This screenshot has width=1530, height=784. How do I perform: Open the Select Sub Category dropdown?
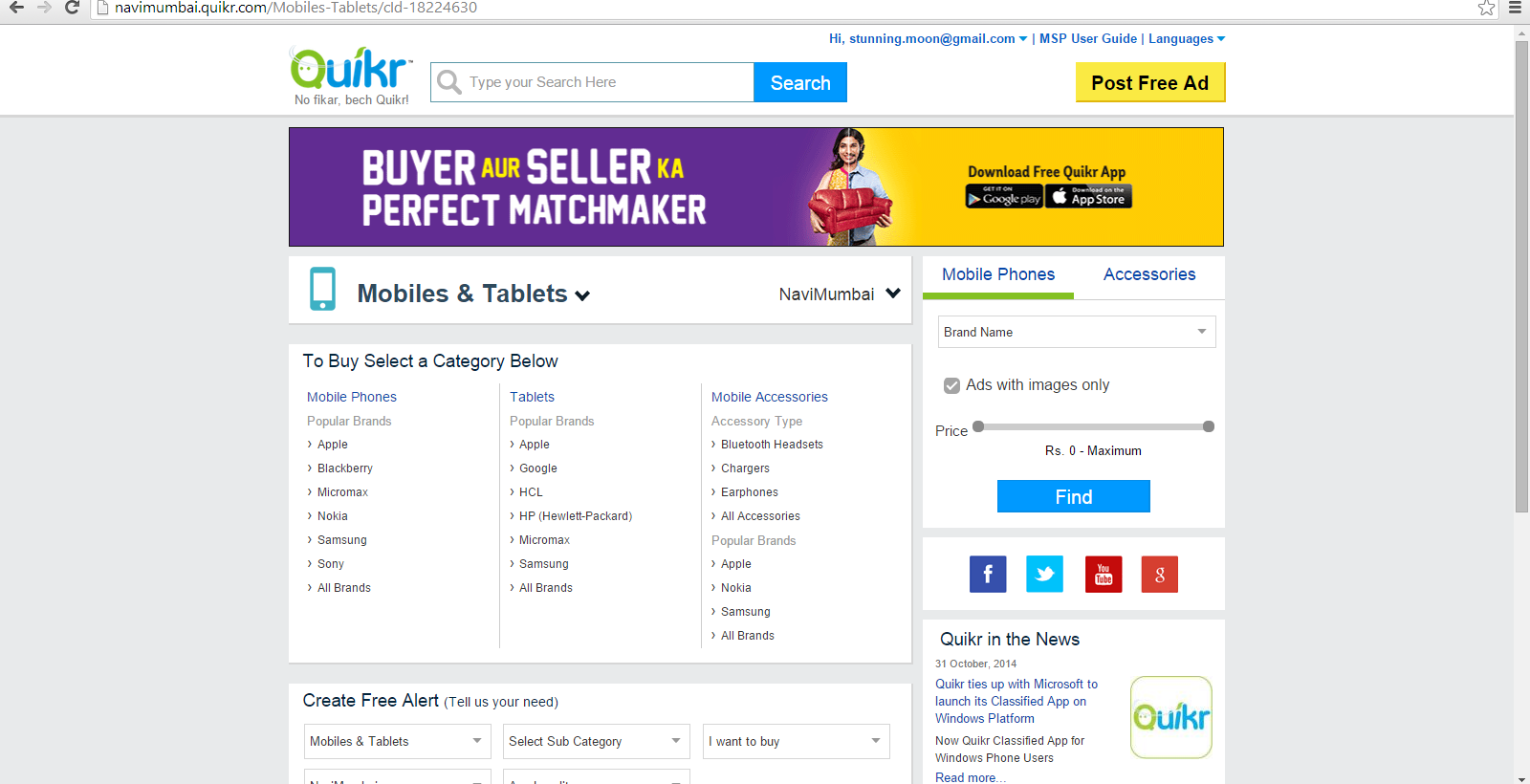[x=597, y=741]
